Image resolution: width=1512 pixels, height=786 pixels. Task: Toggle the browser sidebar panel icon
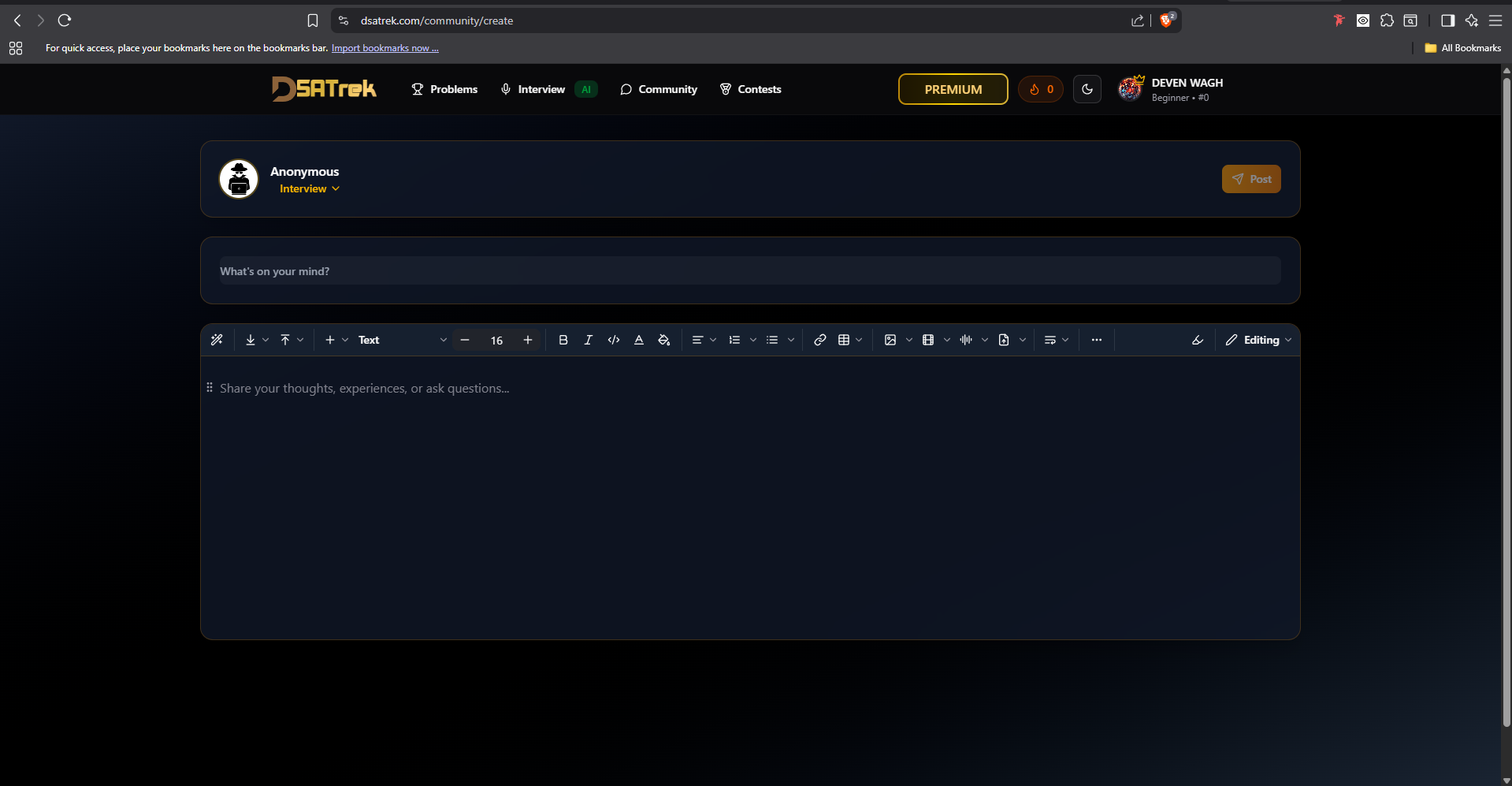click(1448, 20)
